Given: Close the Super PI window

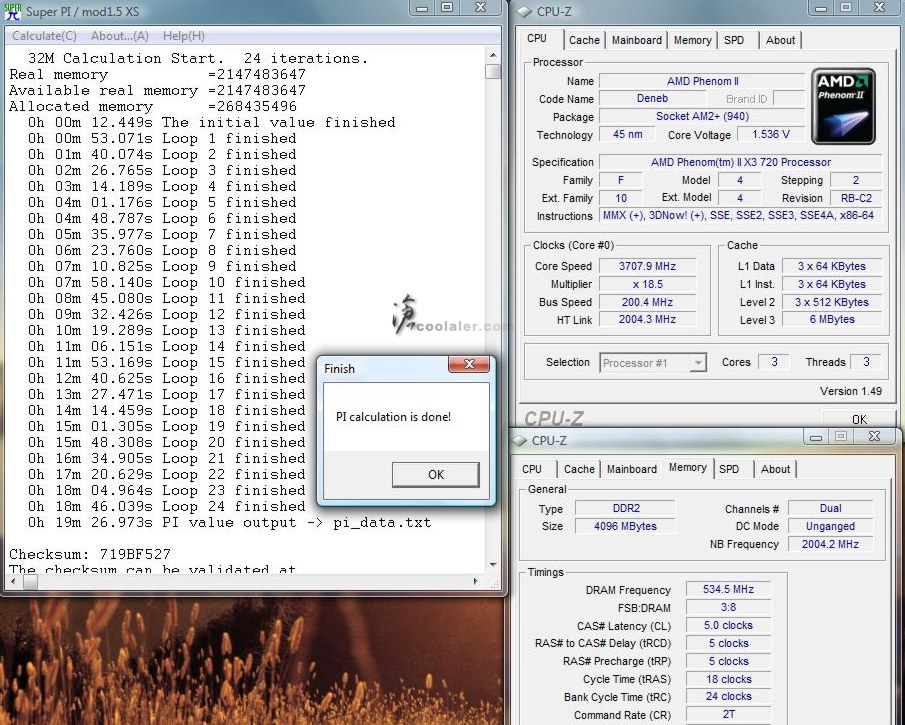Looking at the screenshot, I should click(480, 8).
